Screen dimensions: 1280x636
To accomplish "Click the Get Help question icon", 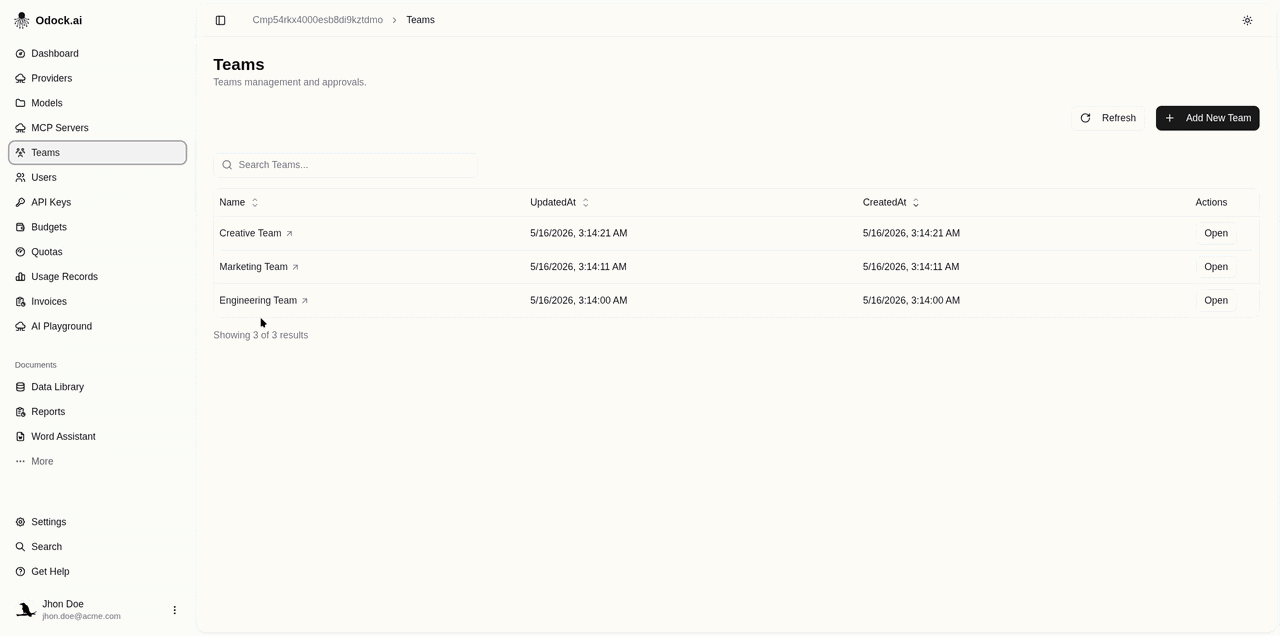I will click(x=20, y=572).
